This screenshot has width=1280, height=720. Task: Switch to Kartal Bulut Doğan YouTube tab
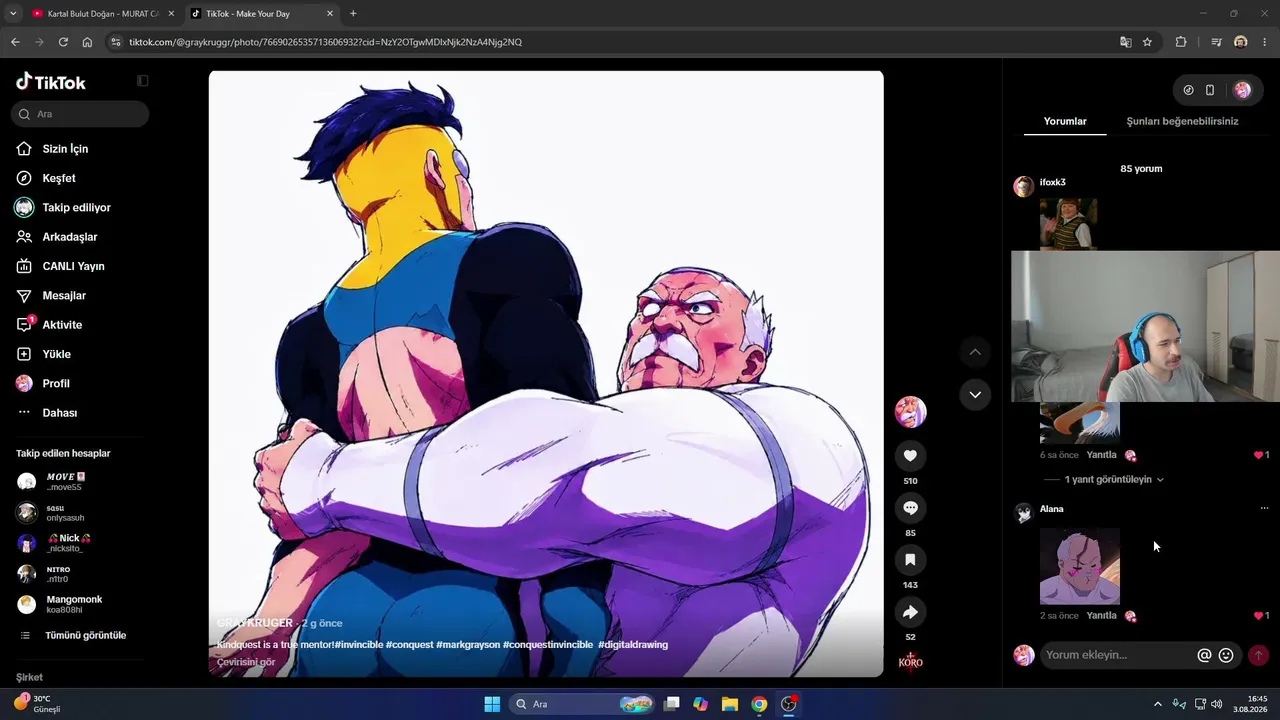coord(103,14)
